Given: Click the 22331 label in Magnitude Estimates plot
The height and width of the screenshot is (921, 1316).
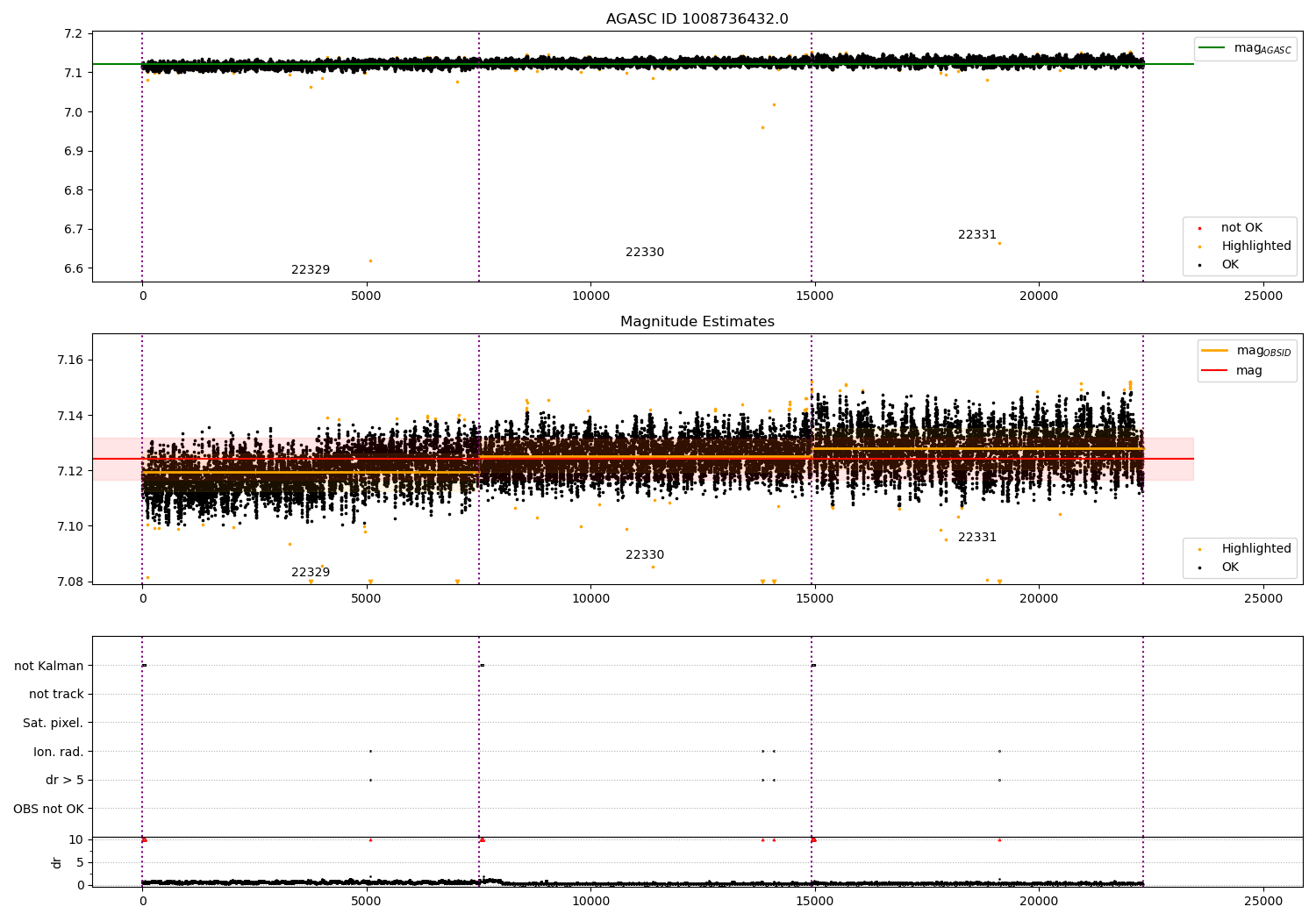Looking at the screenshot, I should 977,538.
